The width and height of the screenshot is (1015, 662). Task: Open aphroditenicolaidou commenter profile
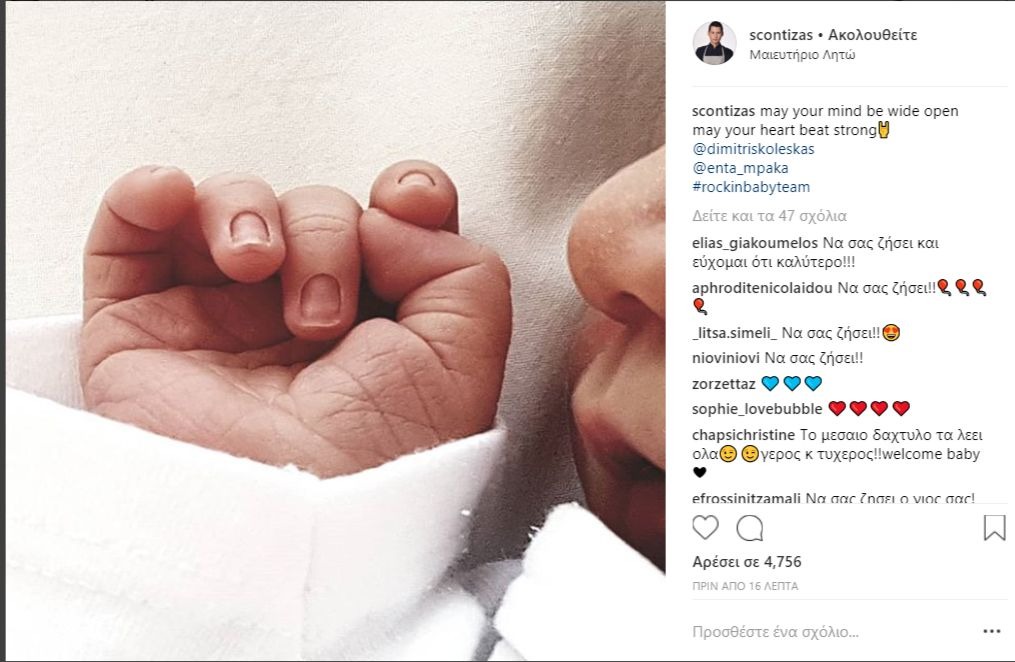point(762,289)
